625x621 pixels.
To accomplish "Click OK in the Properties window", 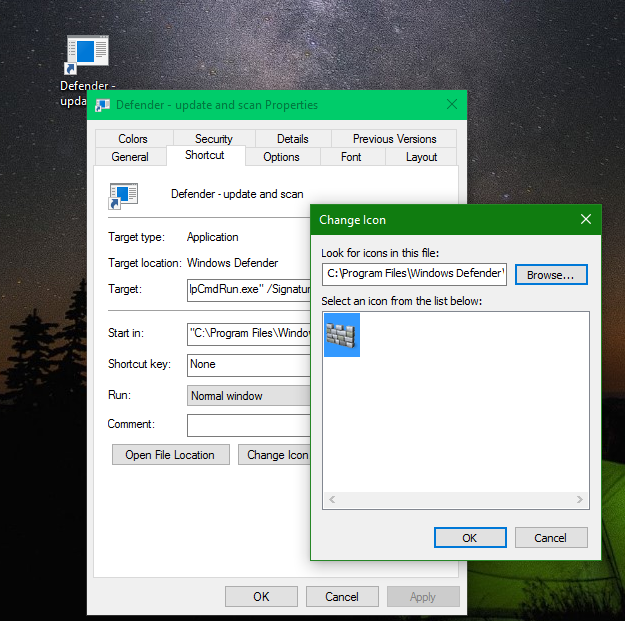I will [x=261, y=597].
